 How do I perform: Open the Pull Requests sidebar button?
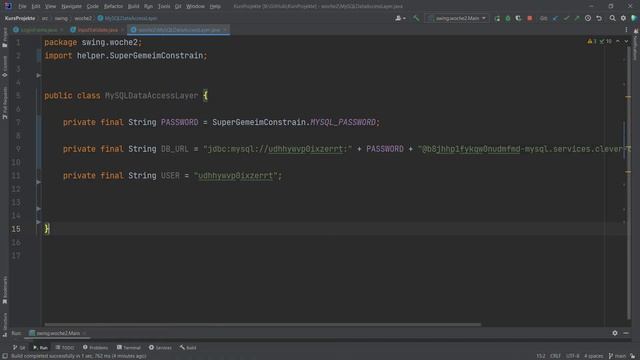4,103
